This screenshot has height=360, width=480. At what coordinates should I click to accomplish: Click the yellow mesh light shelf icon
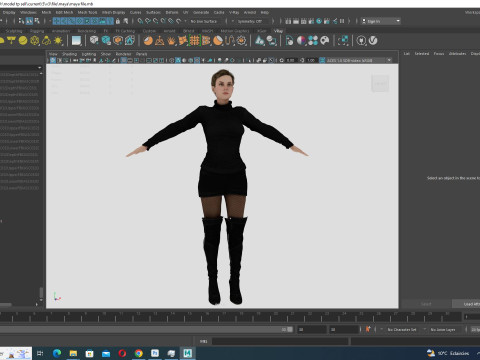[x=35, y=41]
